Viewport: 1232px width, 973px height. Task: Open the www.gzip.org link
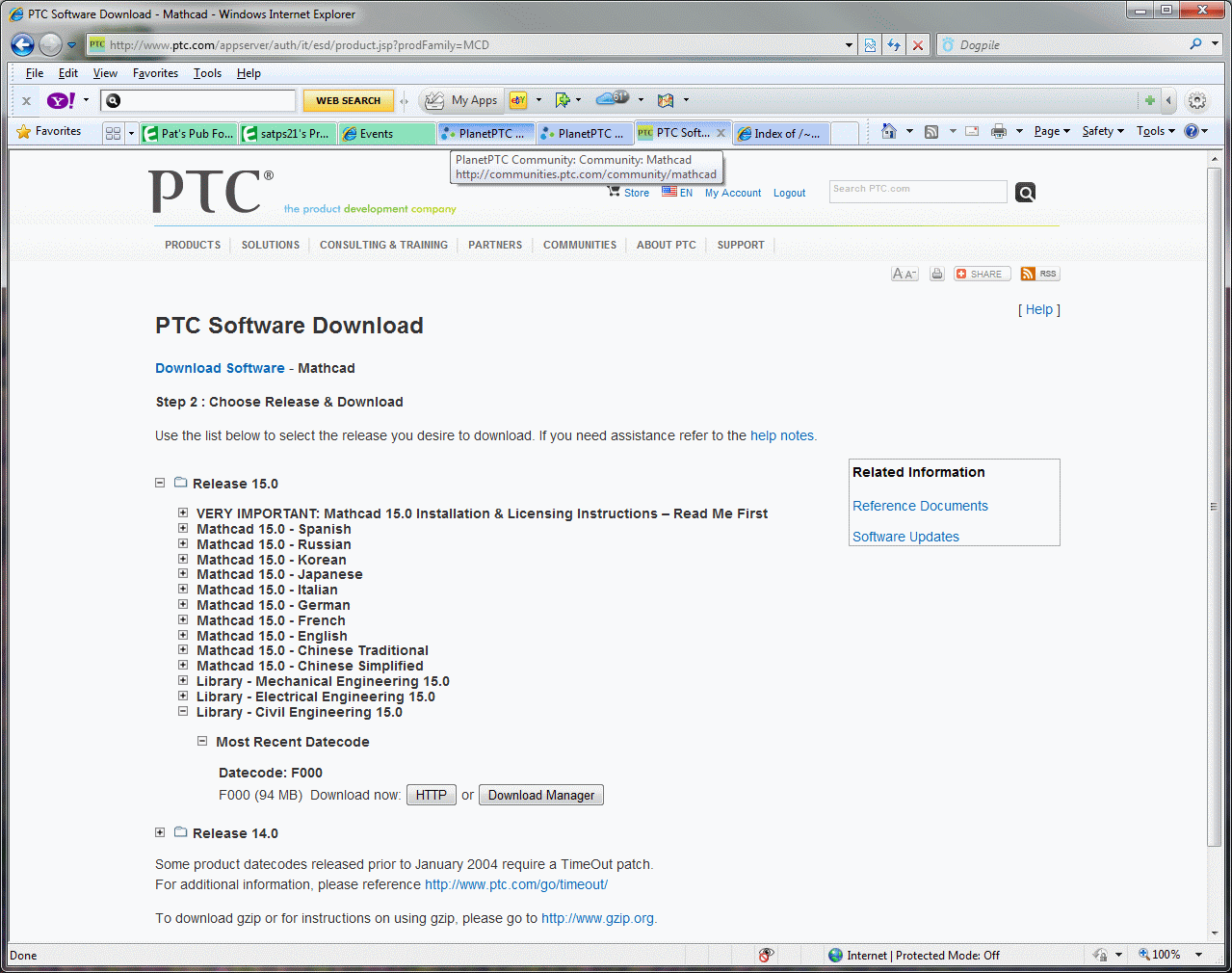click(x=597, y=918)
